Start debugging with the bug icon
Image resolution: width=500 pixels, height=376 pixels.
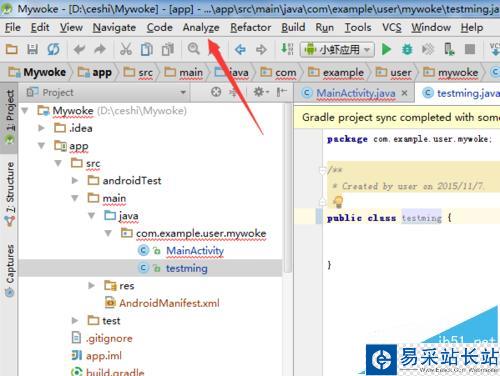[x=407, y=49]
